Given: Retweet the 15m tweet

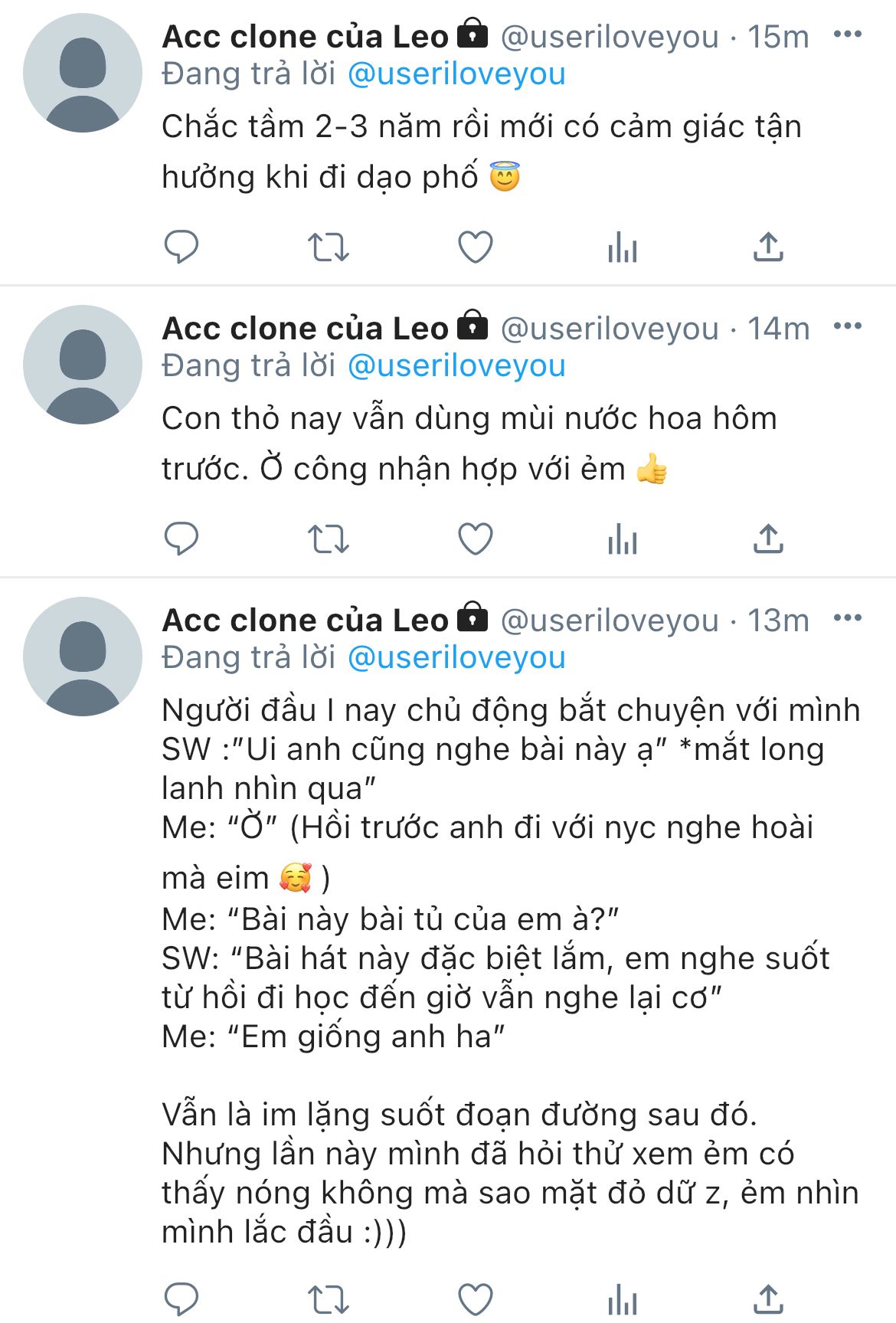Looking at the screenshot, I should [328, 247].
